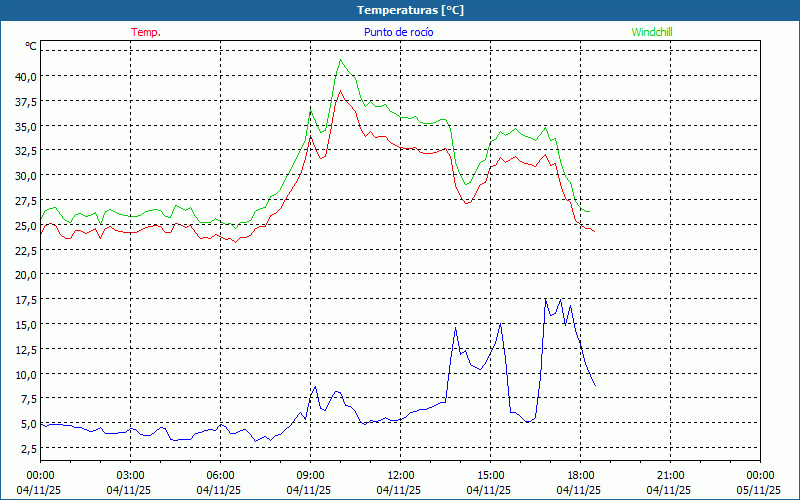
Task: Click the 30,0 y-axis label
Action: (26, 176)
